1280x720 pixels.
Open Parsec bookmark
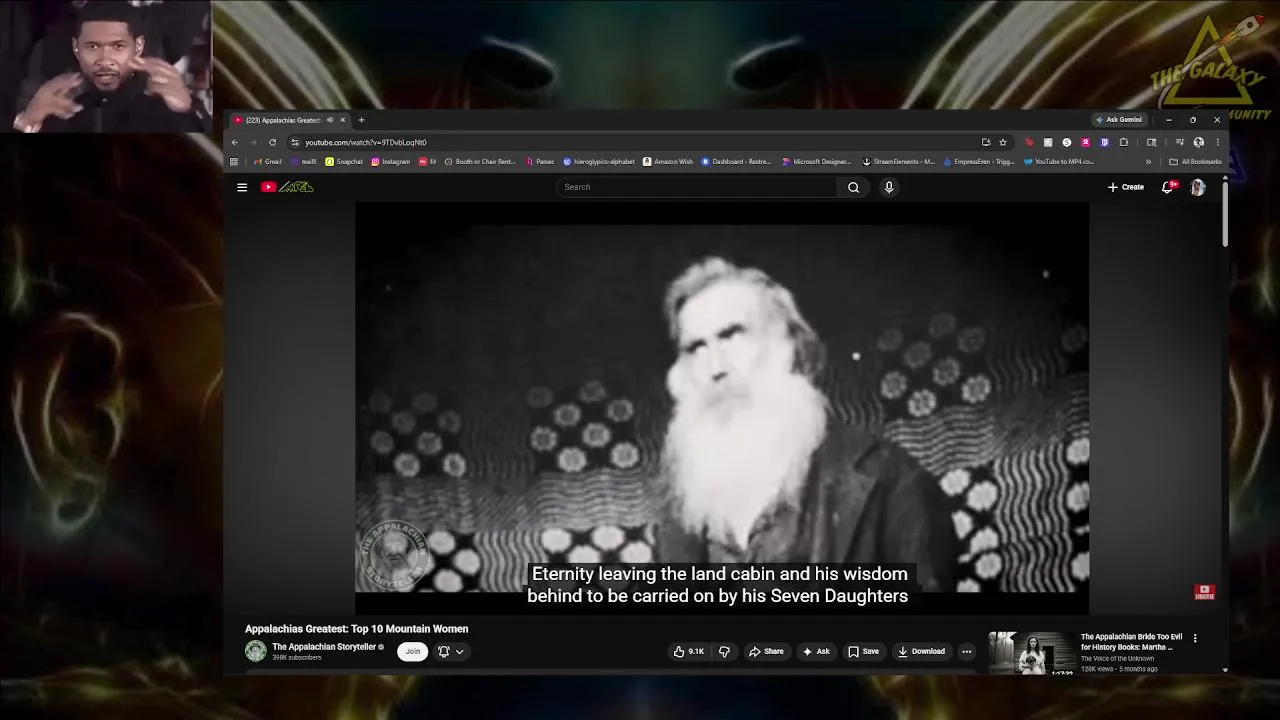point(540,161)
